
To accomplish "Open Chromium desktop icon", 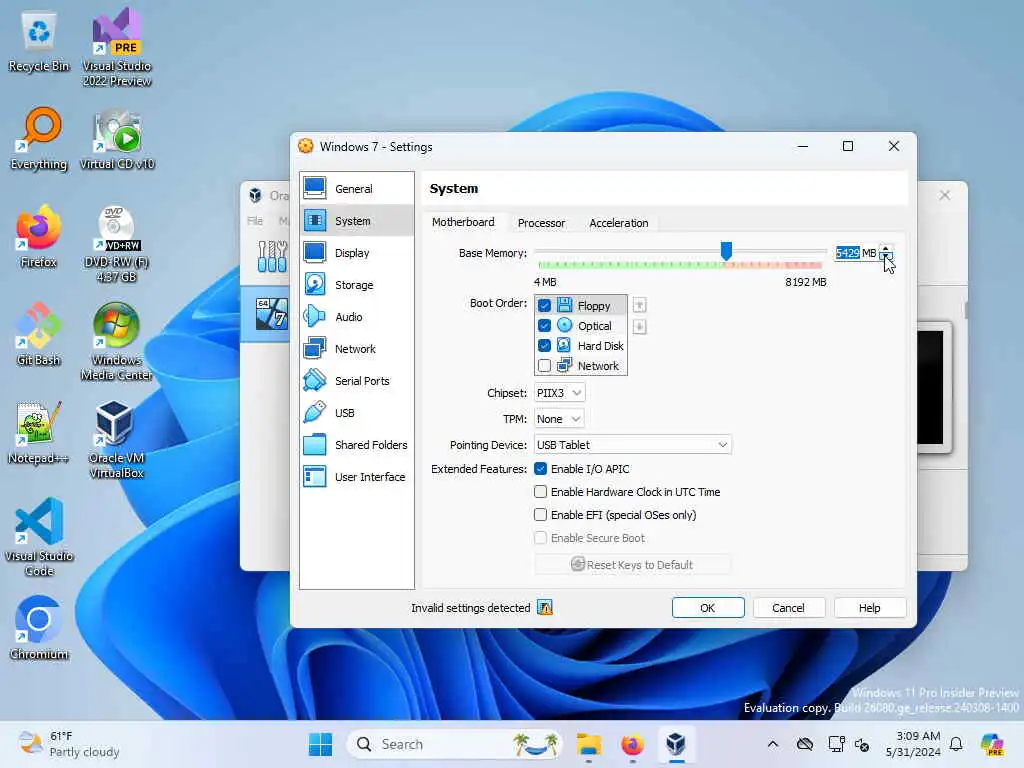I will click(x=39, y=628).
